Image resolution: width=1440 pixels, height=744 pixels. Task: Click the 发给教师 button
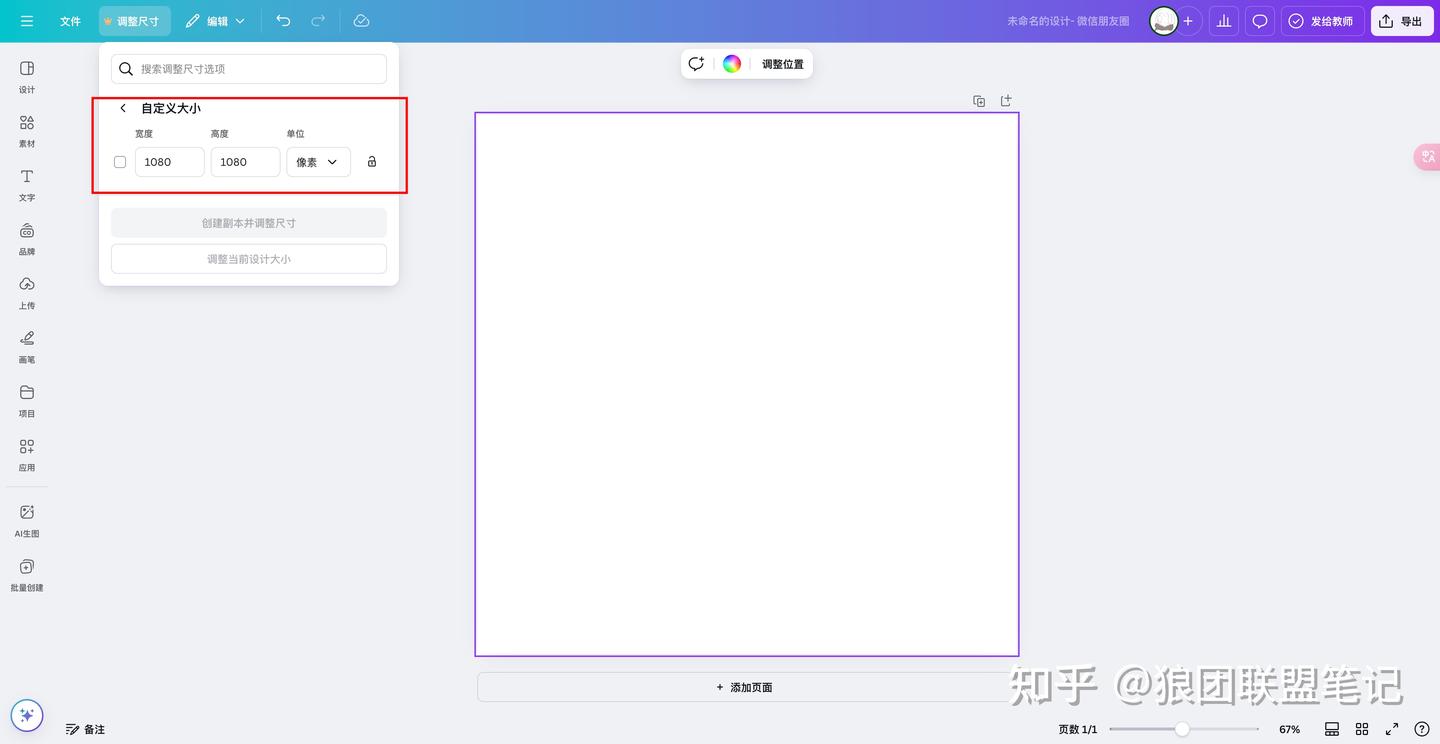[x=1323, y=21]
